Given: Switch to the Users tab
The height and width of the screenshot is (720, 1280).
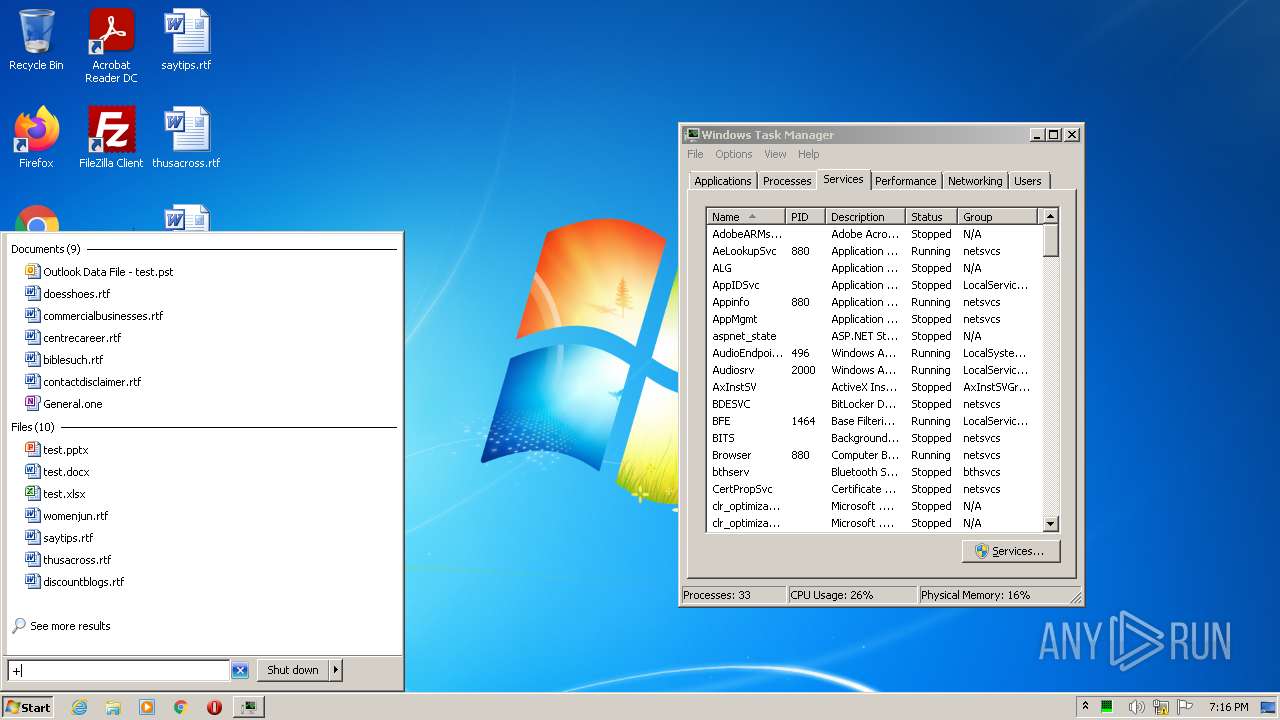Looking at the screenshot, I should [1028, 181].
